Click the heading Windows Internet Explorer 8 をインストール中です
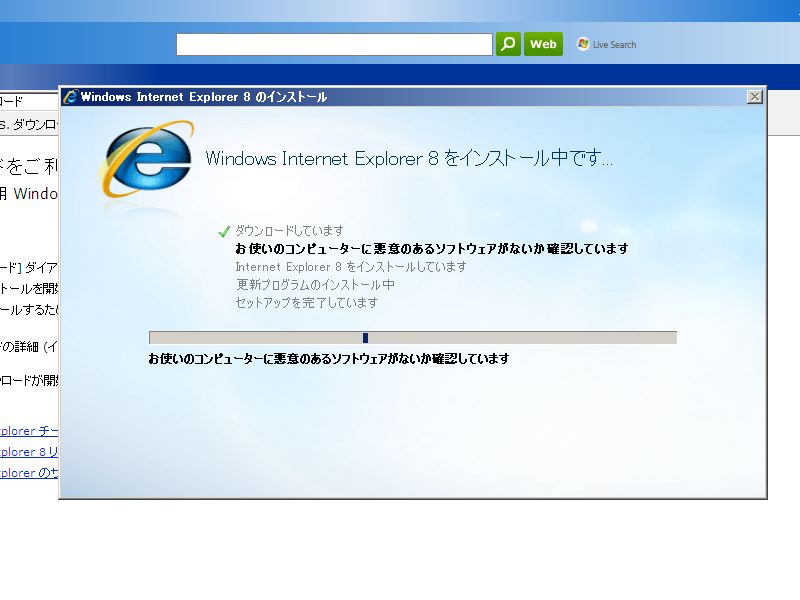This screenshot has width=800, height=600. coord(408,159)
